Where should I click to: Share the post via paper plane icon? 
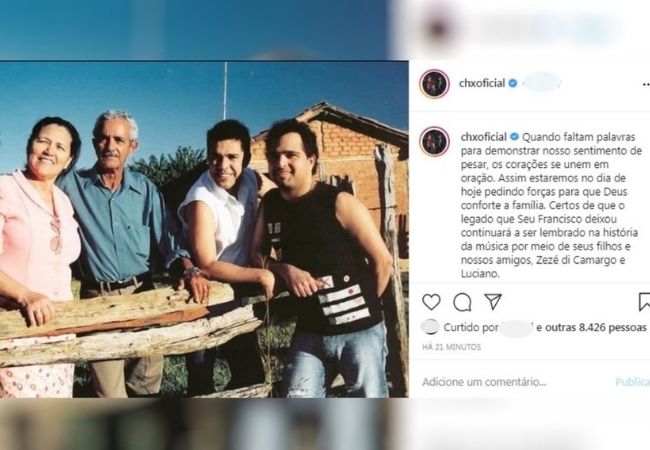coord(493,302)
